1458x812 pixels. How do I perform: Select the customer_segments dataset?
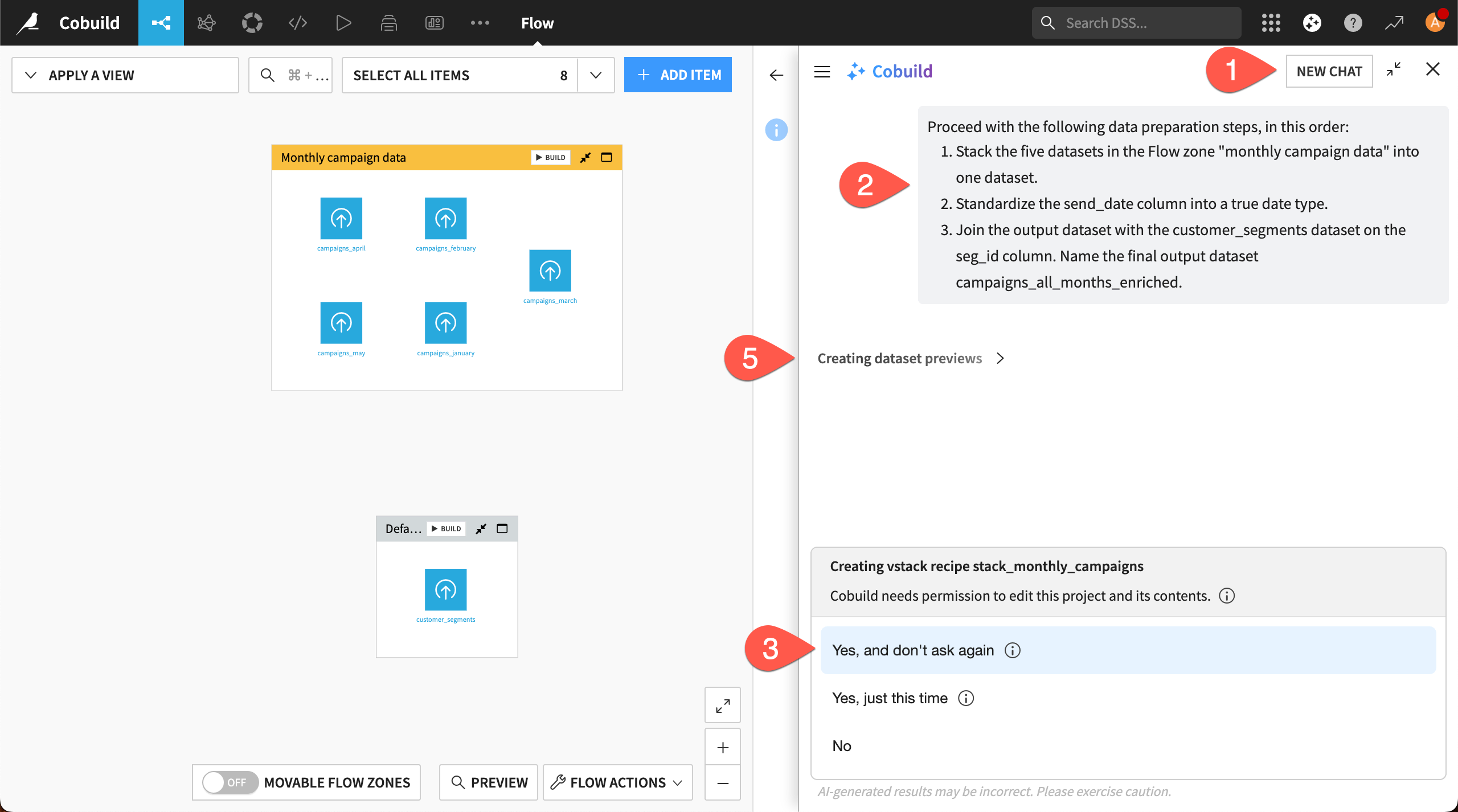(x=445, y=590)
